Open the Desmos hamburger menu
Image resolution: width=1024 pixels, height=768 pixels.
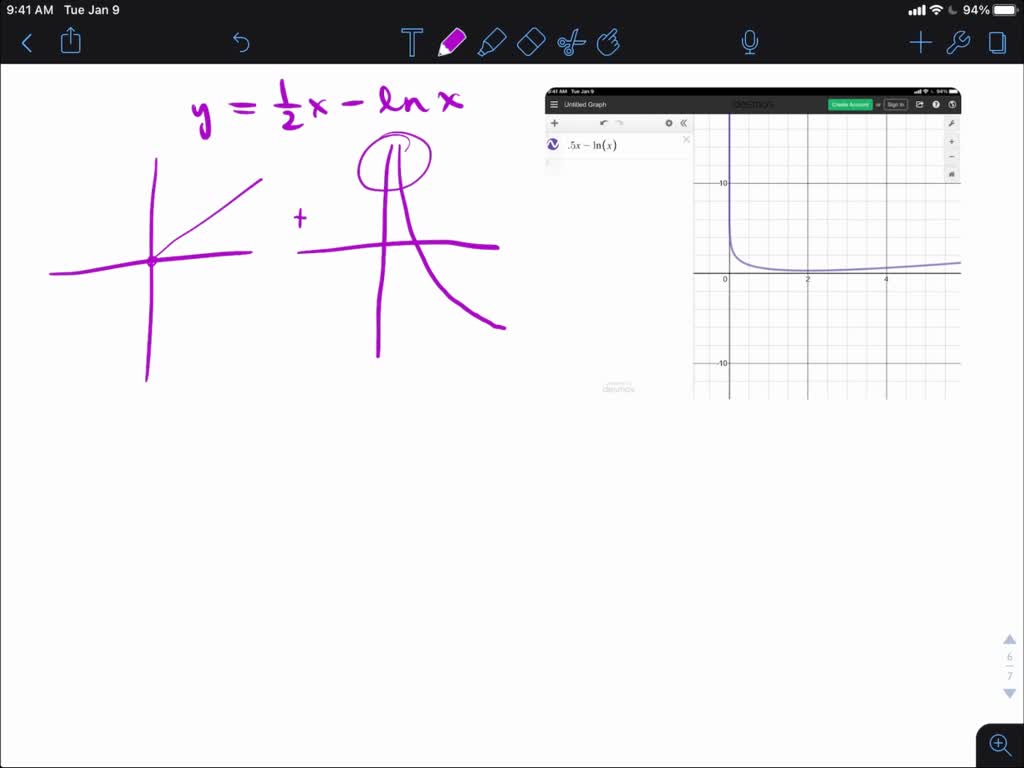[x=554, y=104]
